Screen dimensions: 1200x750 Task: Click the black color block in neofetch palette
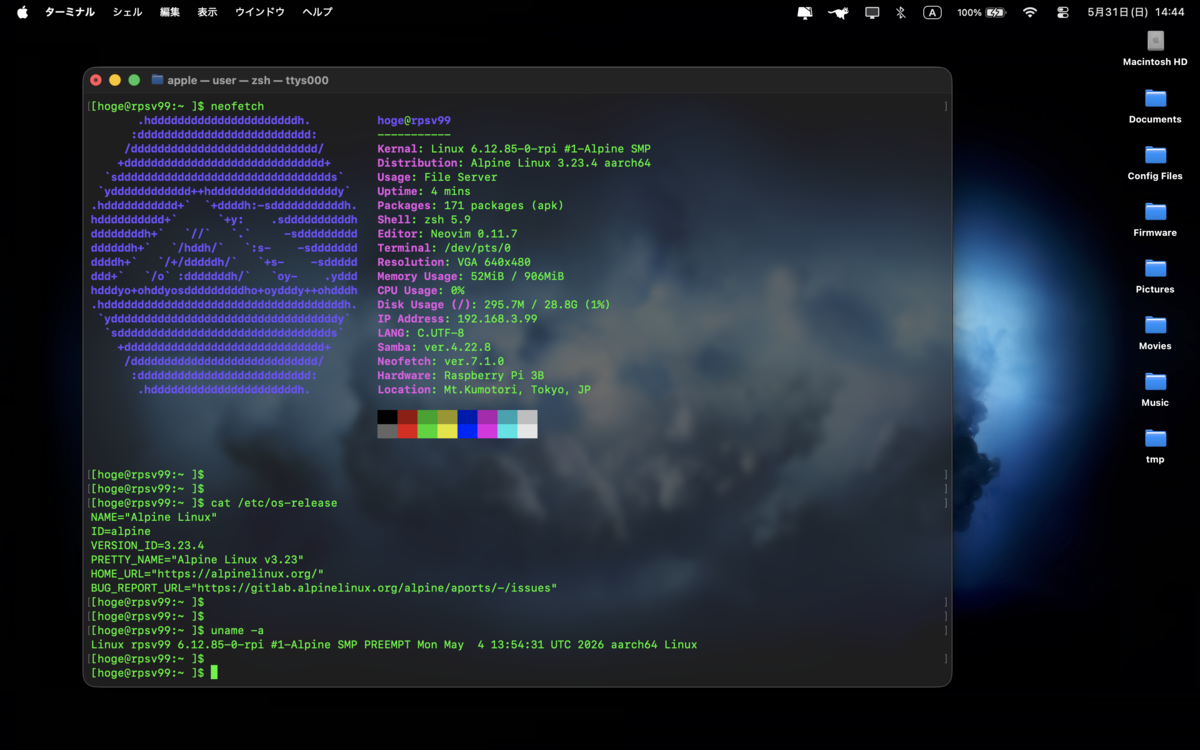click(387, 417)
